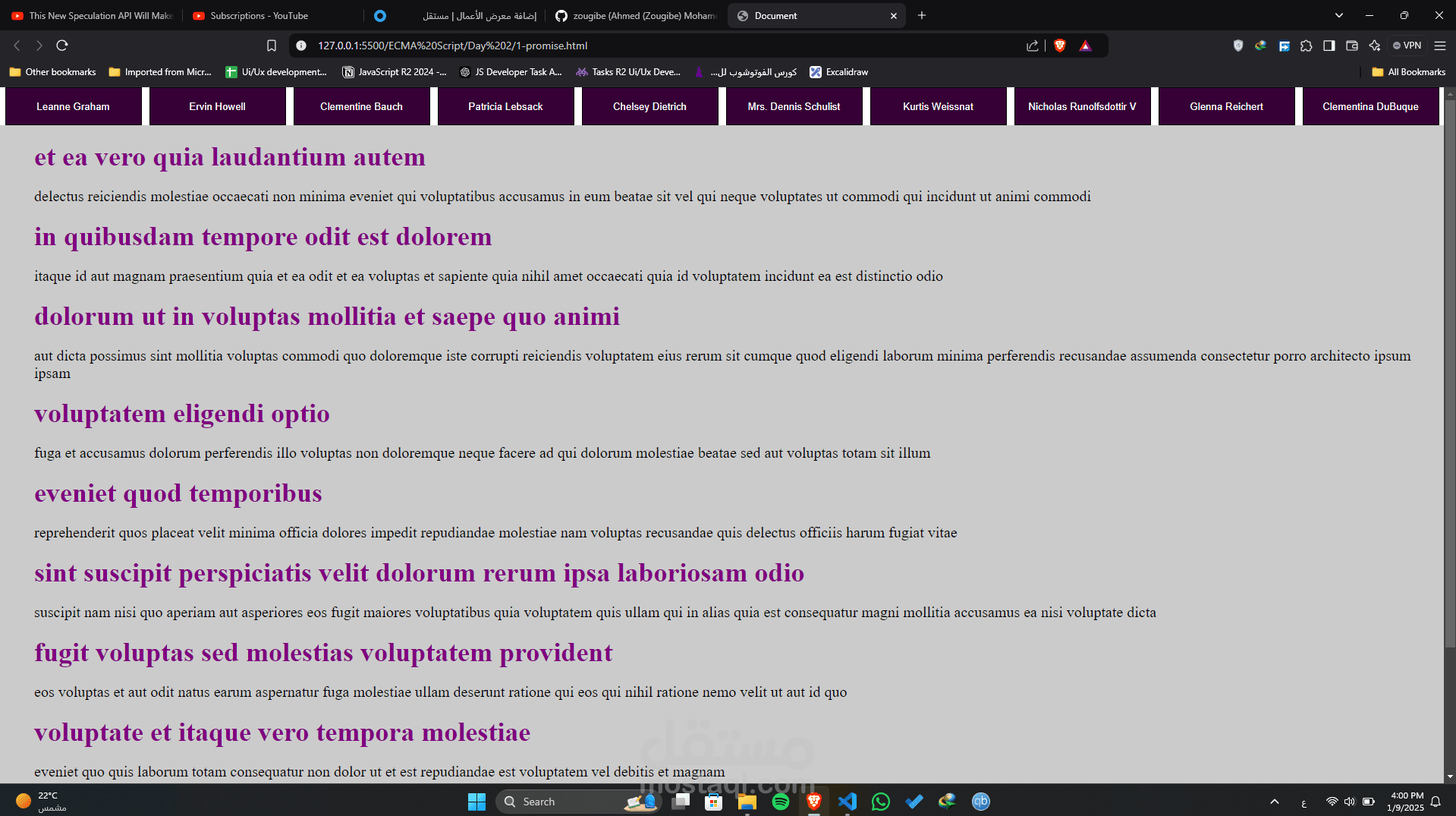
Task: Select Kurtis Weissnat user tab
Action: coord(938,106)
